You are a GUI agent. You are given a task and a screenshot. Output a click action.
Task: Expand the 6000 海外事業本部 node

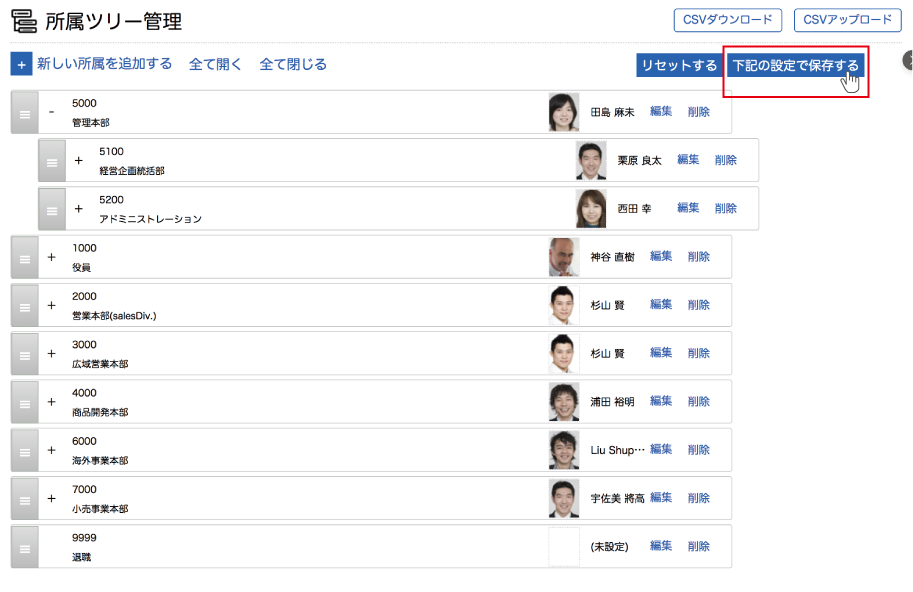pyautogui.click(x=52, y=450)
